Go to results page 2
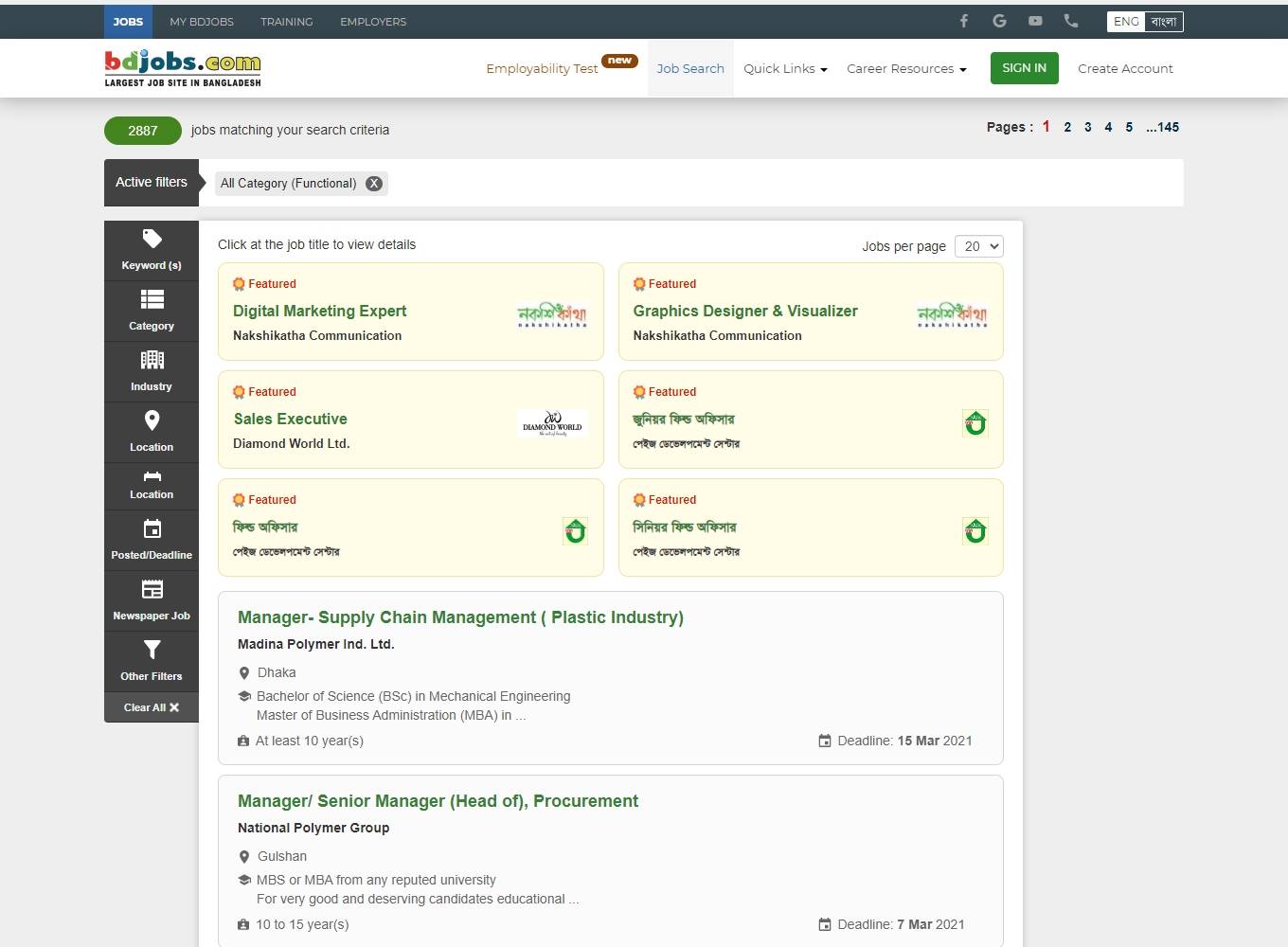 [1067, 127]
